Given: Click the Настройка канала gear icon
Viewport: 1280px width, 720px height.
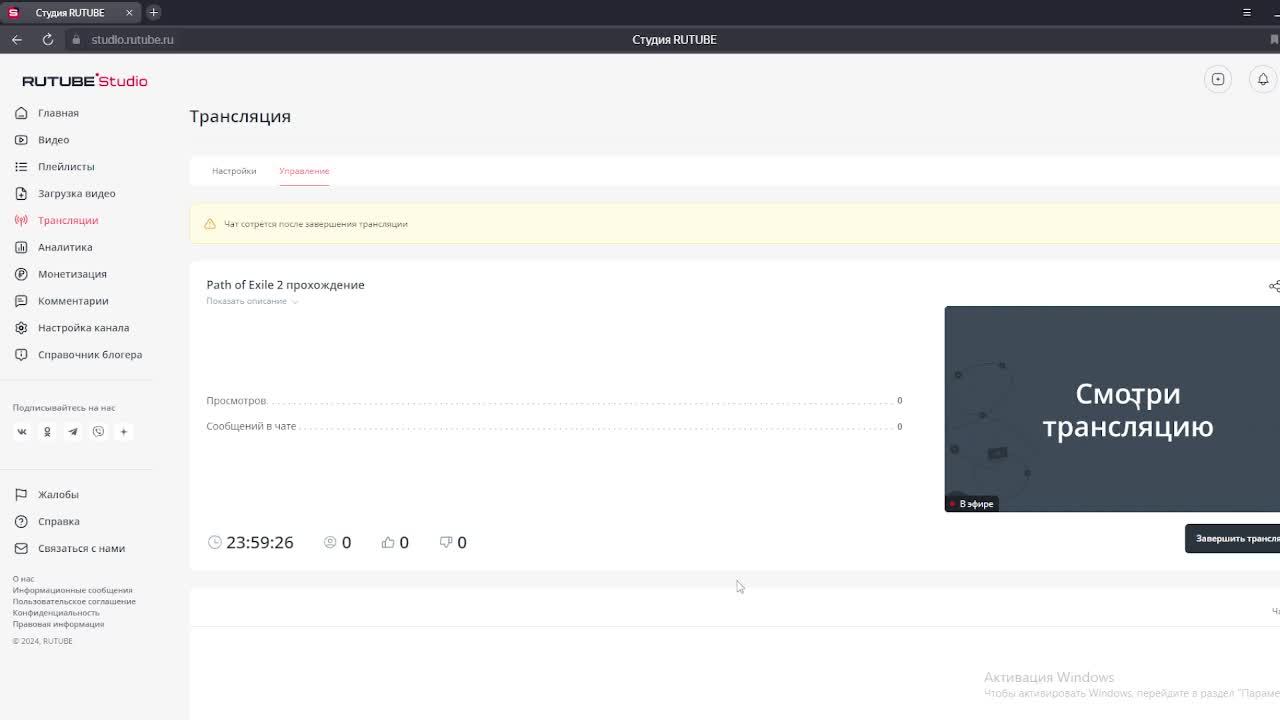Looking at the screenshot, I should [21, 328].
